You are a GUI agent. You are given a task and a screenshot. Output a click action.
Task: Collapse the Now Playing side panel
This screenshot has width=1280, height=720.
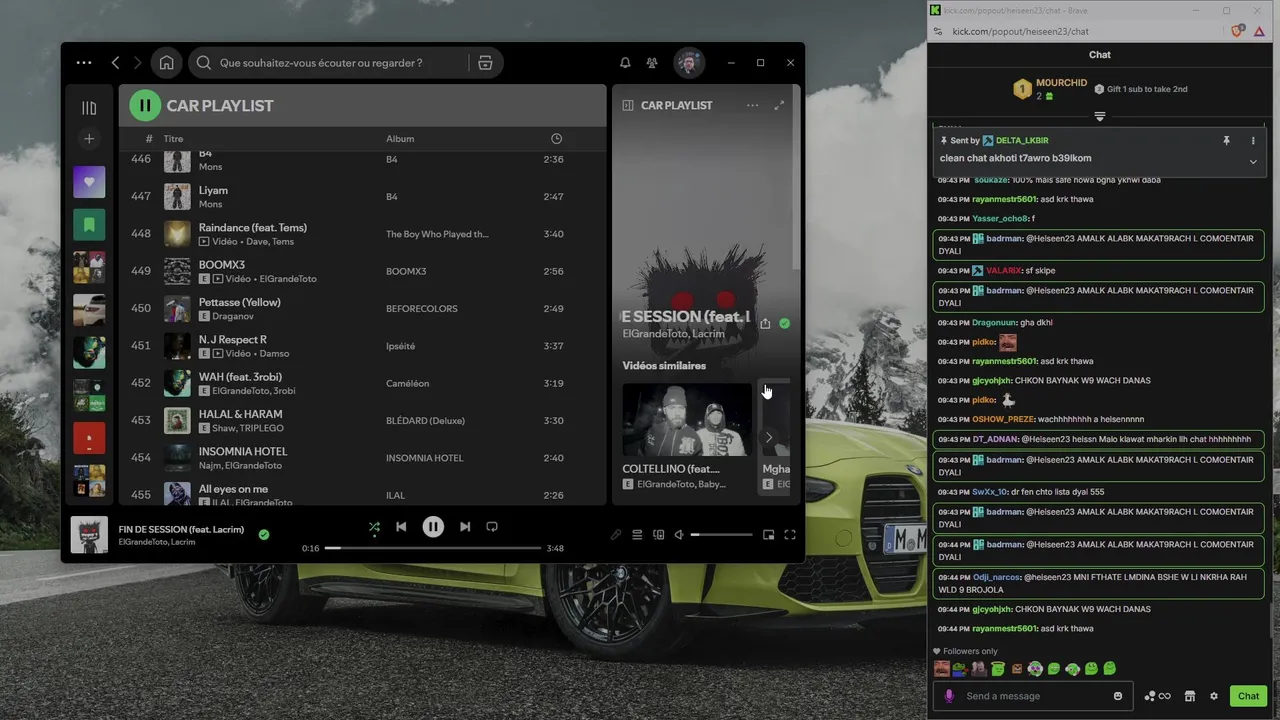[628, 105]
